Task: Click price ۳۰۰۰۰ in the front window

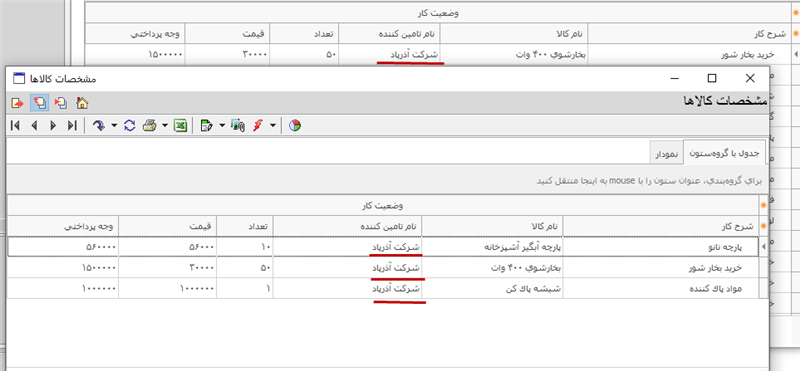Action: (x=167, y=267)
